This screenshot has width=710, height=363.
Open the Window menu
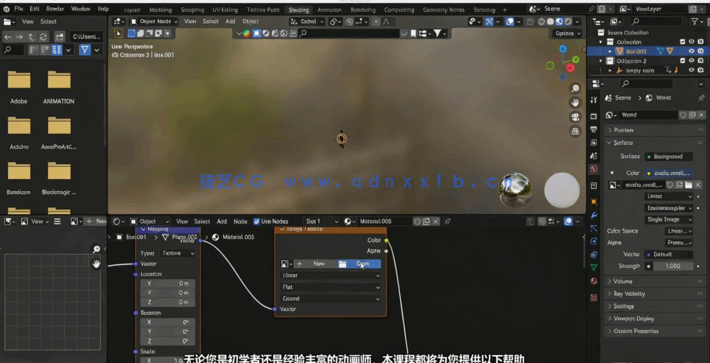tap(81, 9)
